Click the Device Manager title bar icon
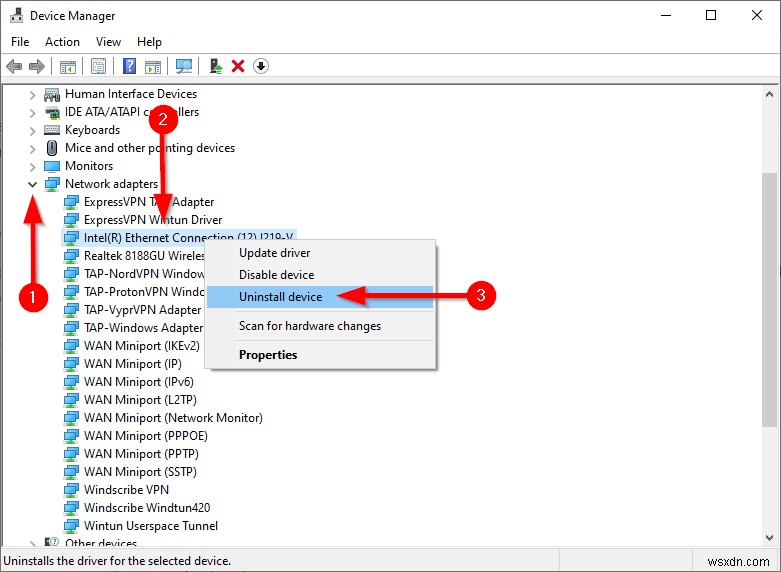 coord(16,15)
